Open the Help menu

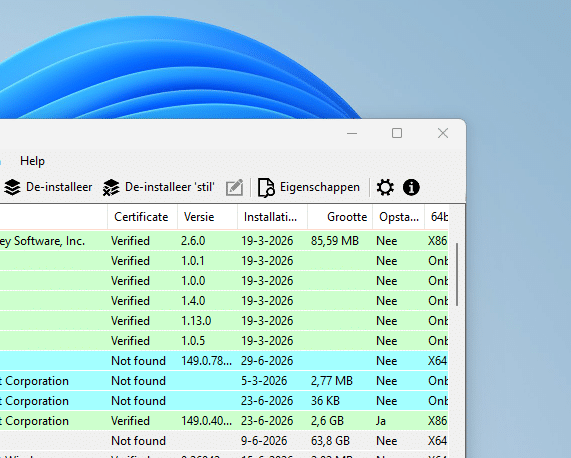click(32, 161)
